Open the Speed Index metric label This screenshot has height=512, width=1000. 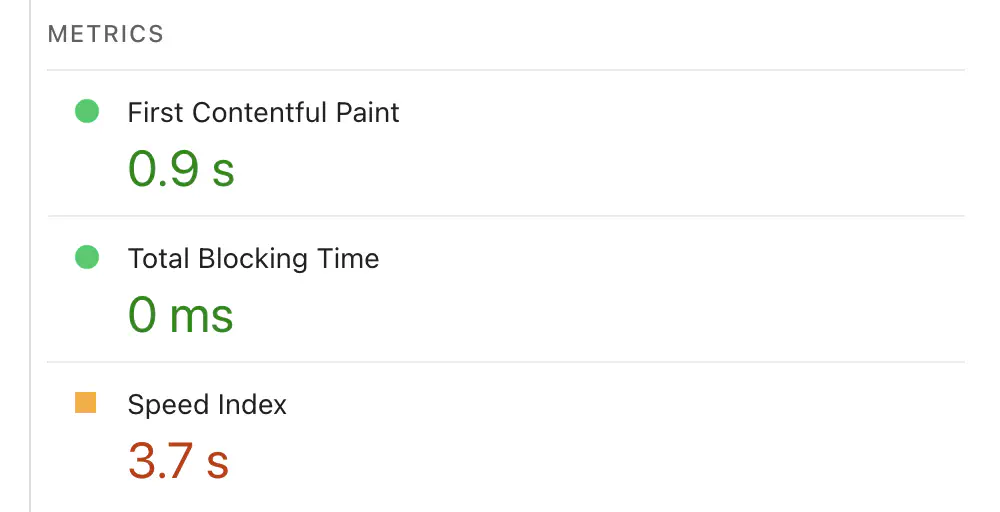tap(207, 404)
